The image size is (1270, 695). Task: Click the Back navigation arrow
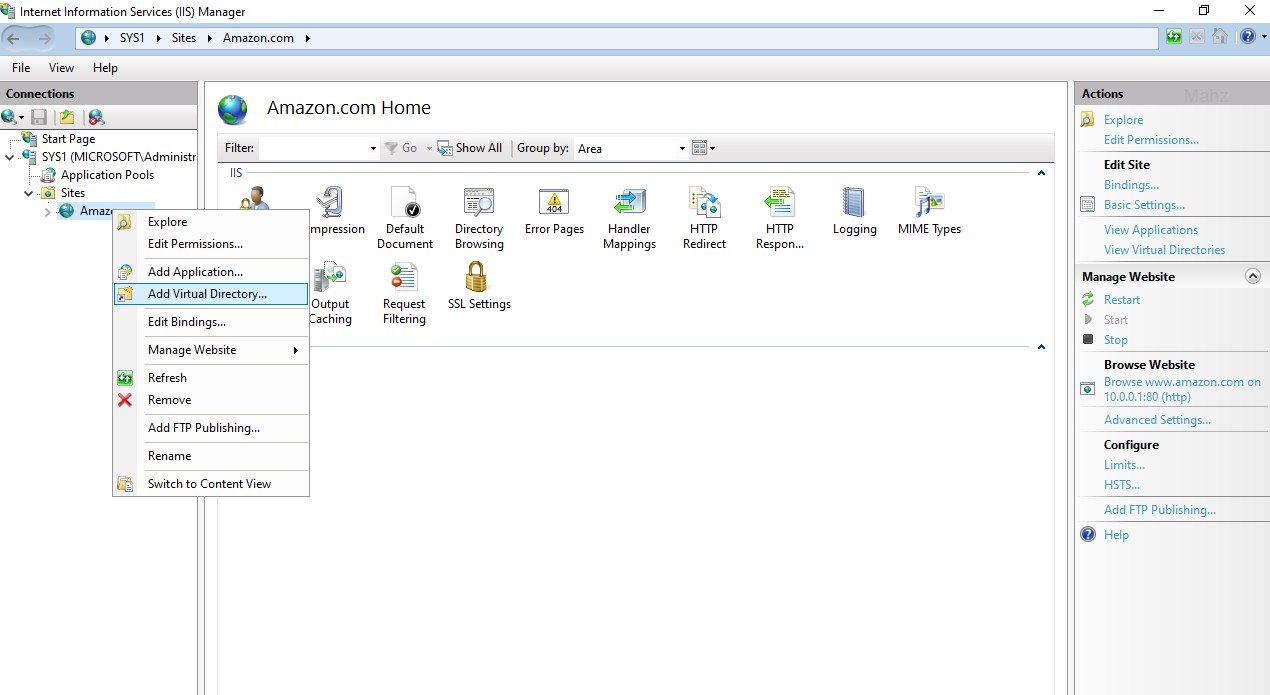[x=14, y=38]
